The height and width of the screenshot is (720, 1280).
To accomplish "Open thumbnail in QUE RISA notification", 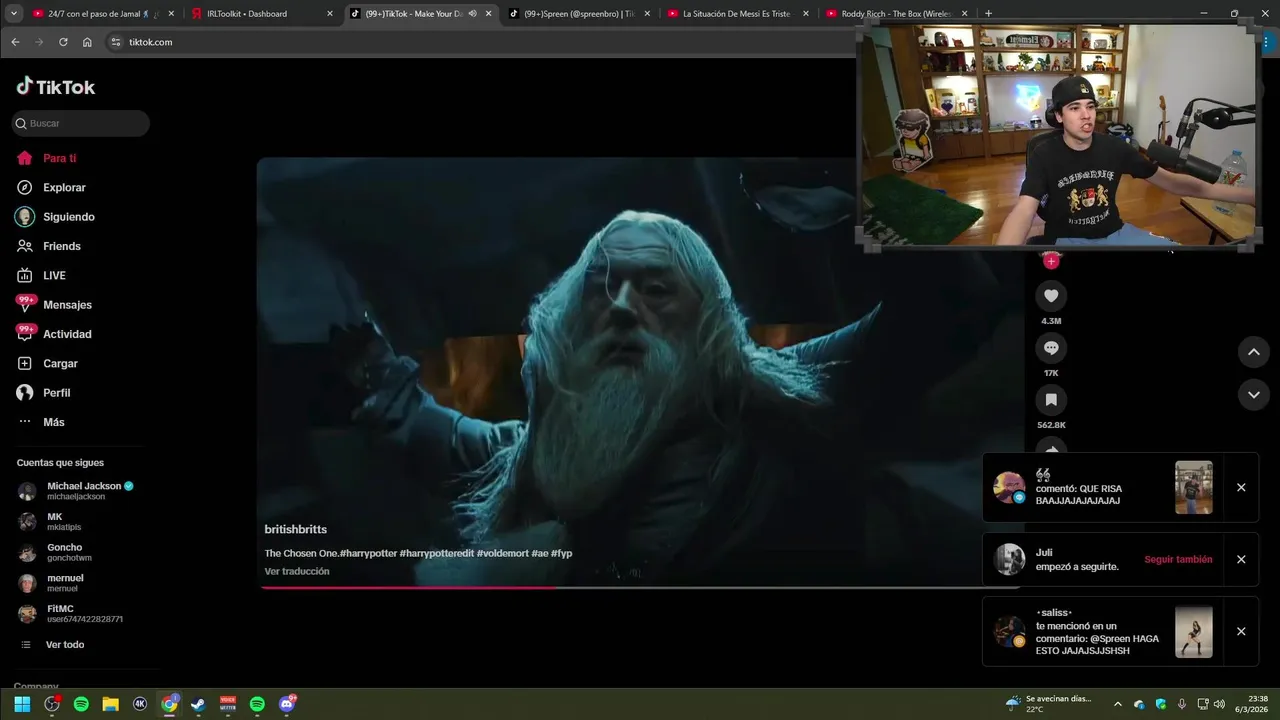I will tap(1193, 487).
